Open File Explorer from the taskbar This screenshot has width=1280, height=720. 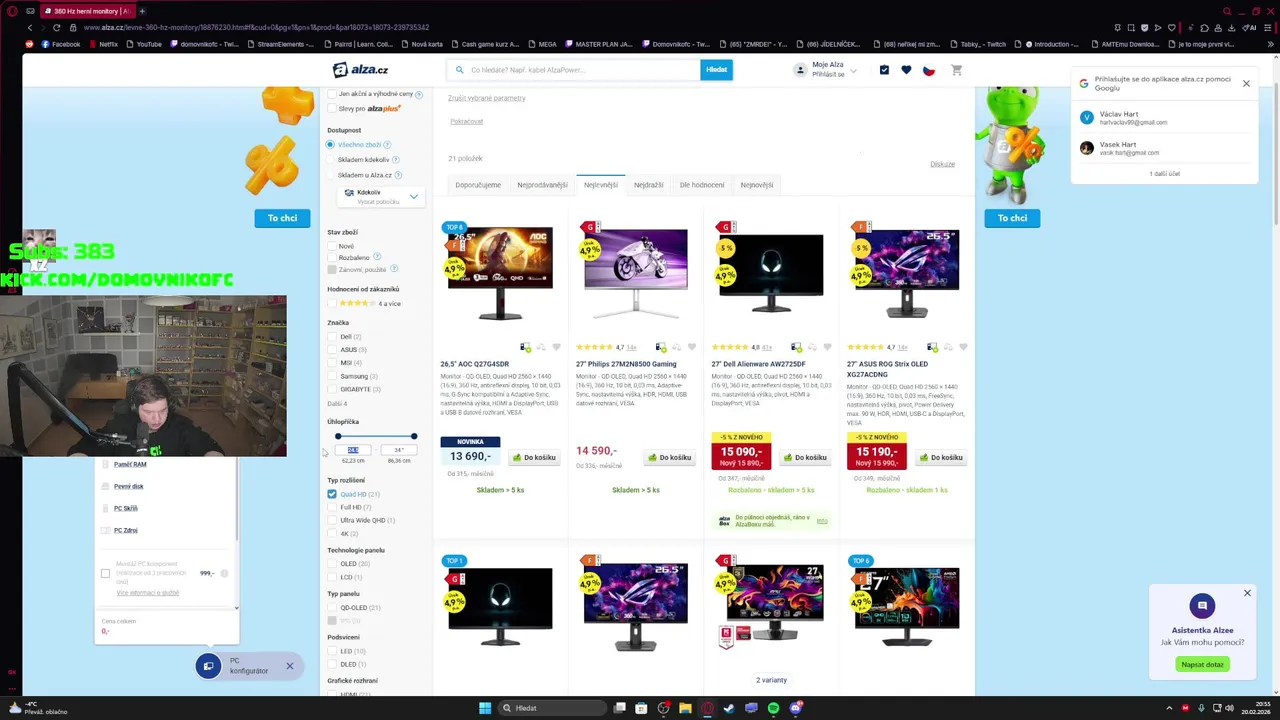pos(685,708)
